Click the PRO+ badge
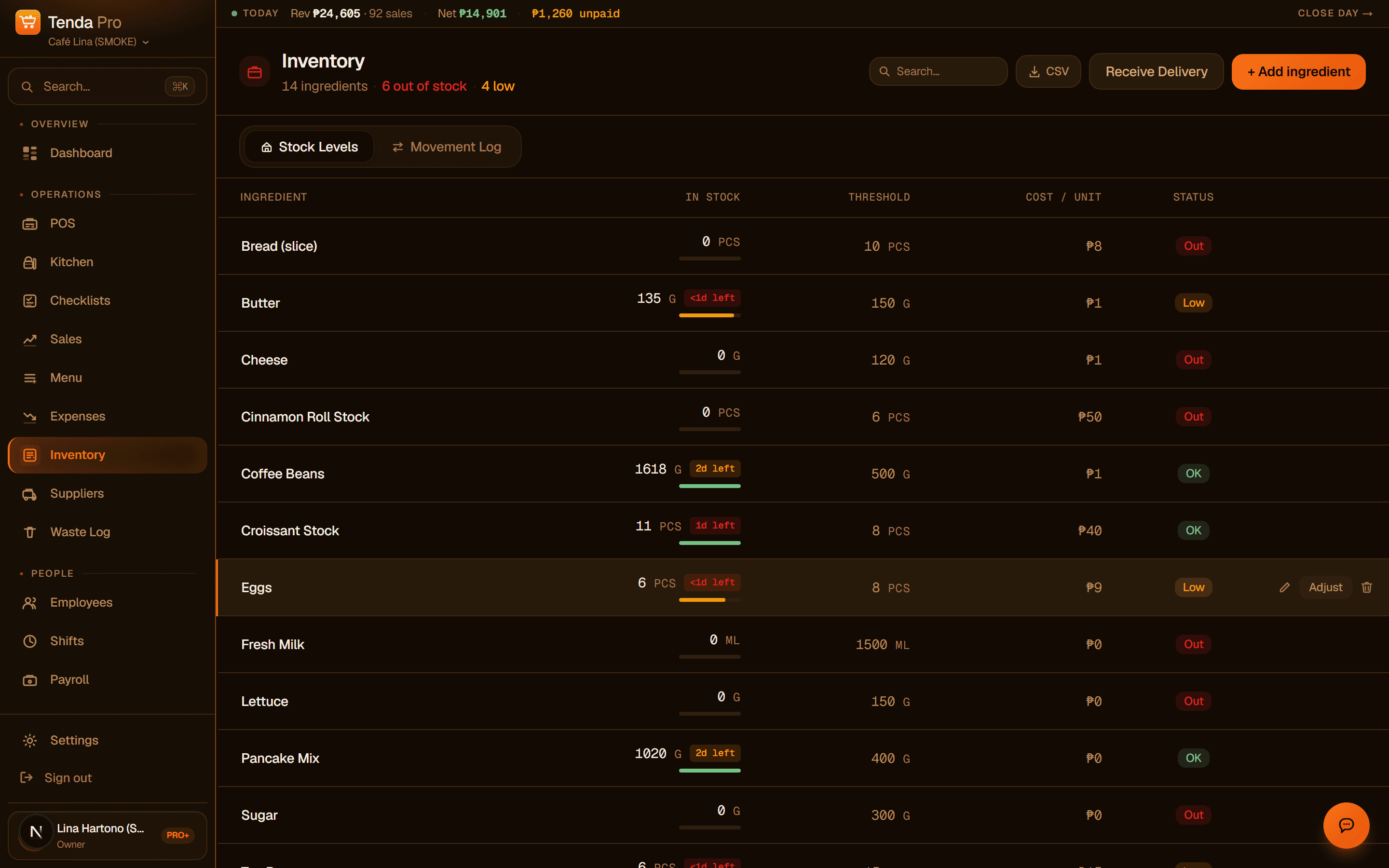This screenshot has height=868, width=1389. 178,835
